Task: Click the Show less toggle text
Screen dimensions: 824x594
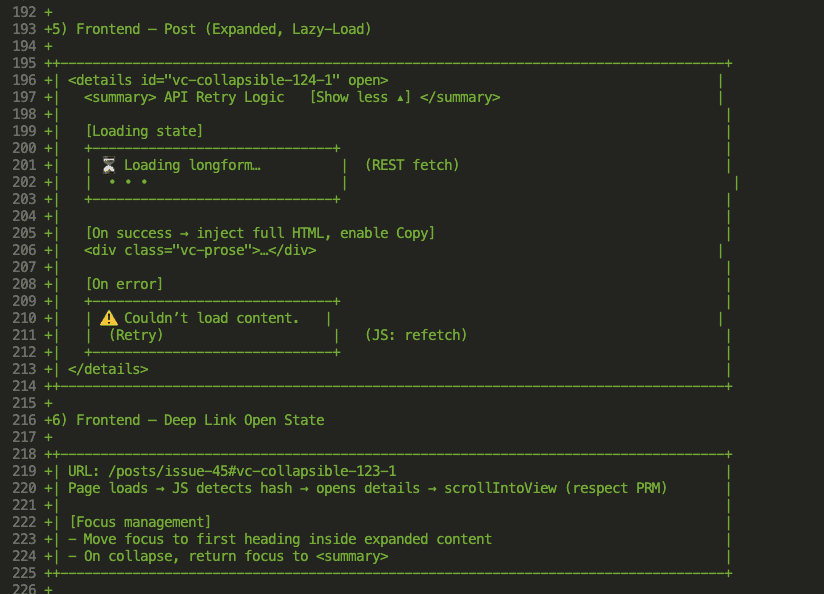Action: coord(360,97)
